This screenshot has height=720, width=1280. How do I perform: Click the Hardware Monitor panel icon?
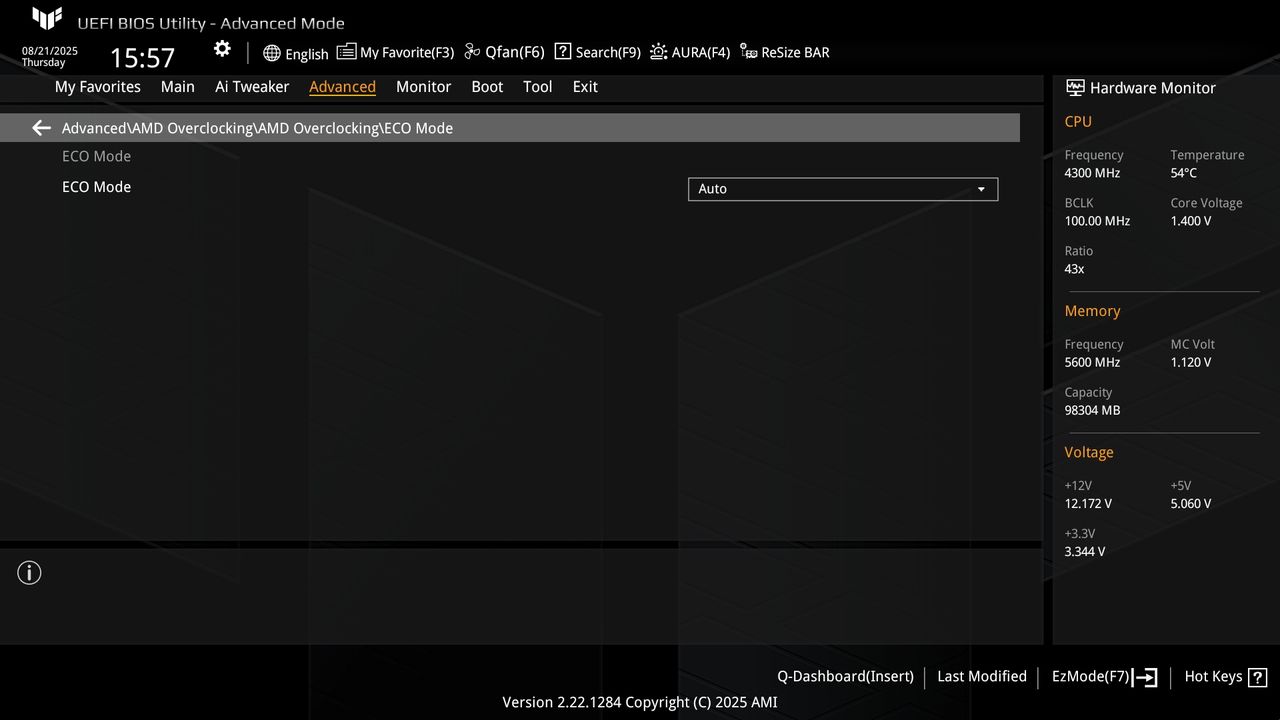1075,87
